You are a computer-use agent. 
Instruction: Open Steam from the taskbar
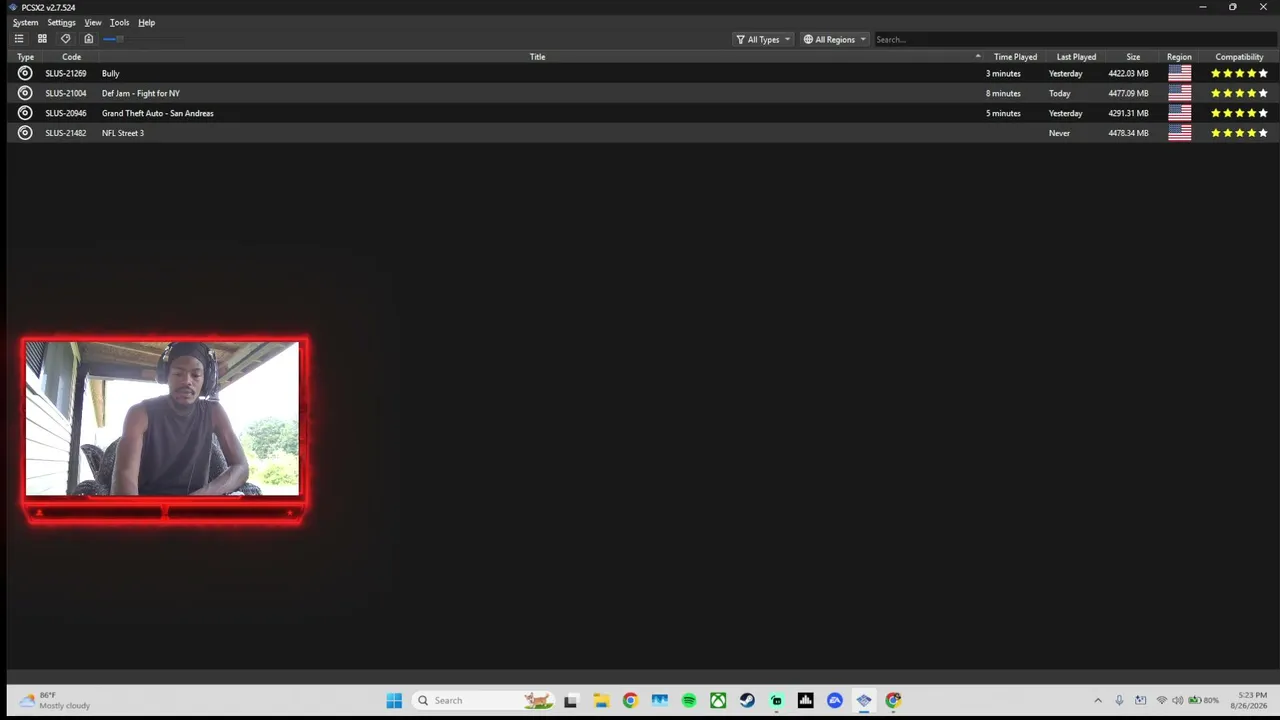[x=747, y=700]
